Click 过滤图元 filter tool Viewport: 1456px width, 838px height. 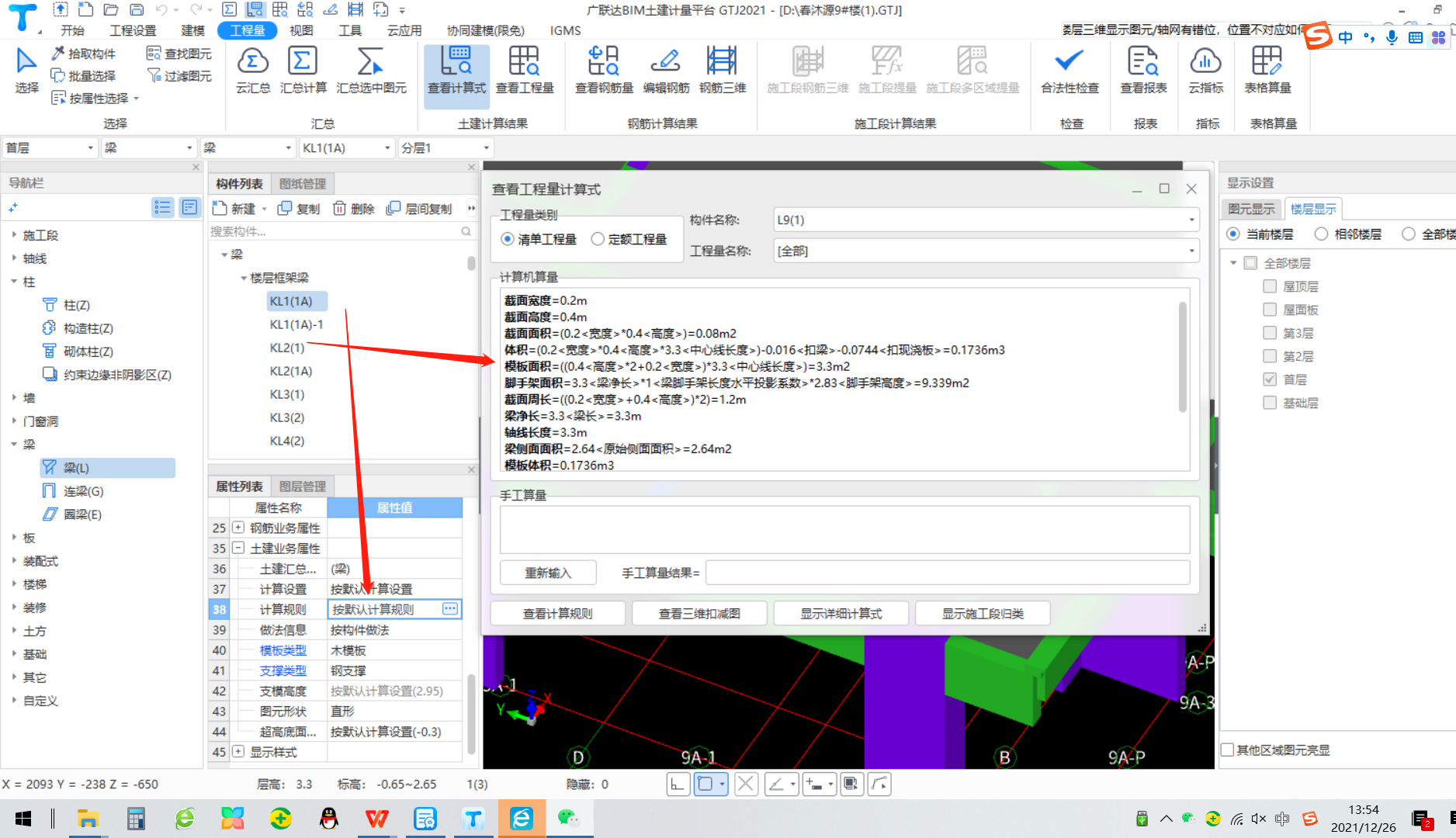[179, 75]
